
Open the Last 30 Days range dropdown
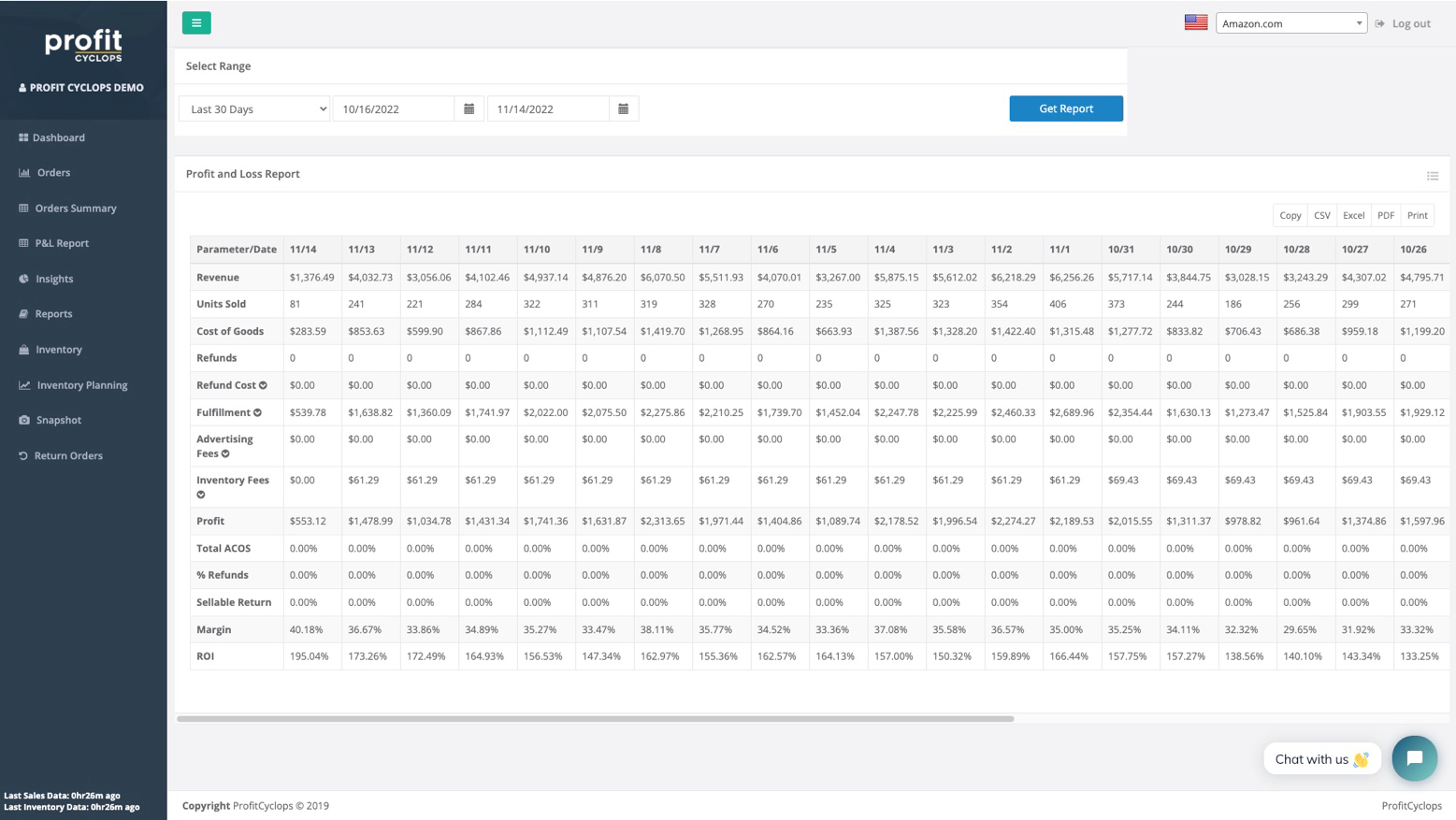click(253, 108)
